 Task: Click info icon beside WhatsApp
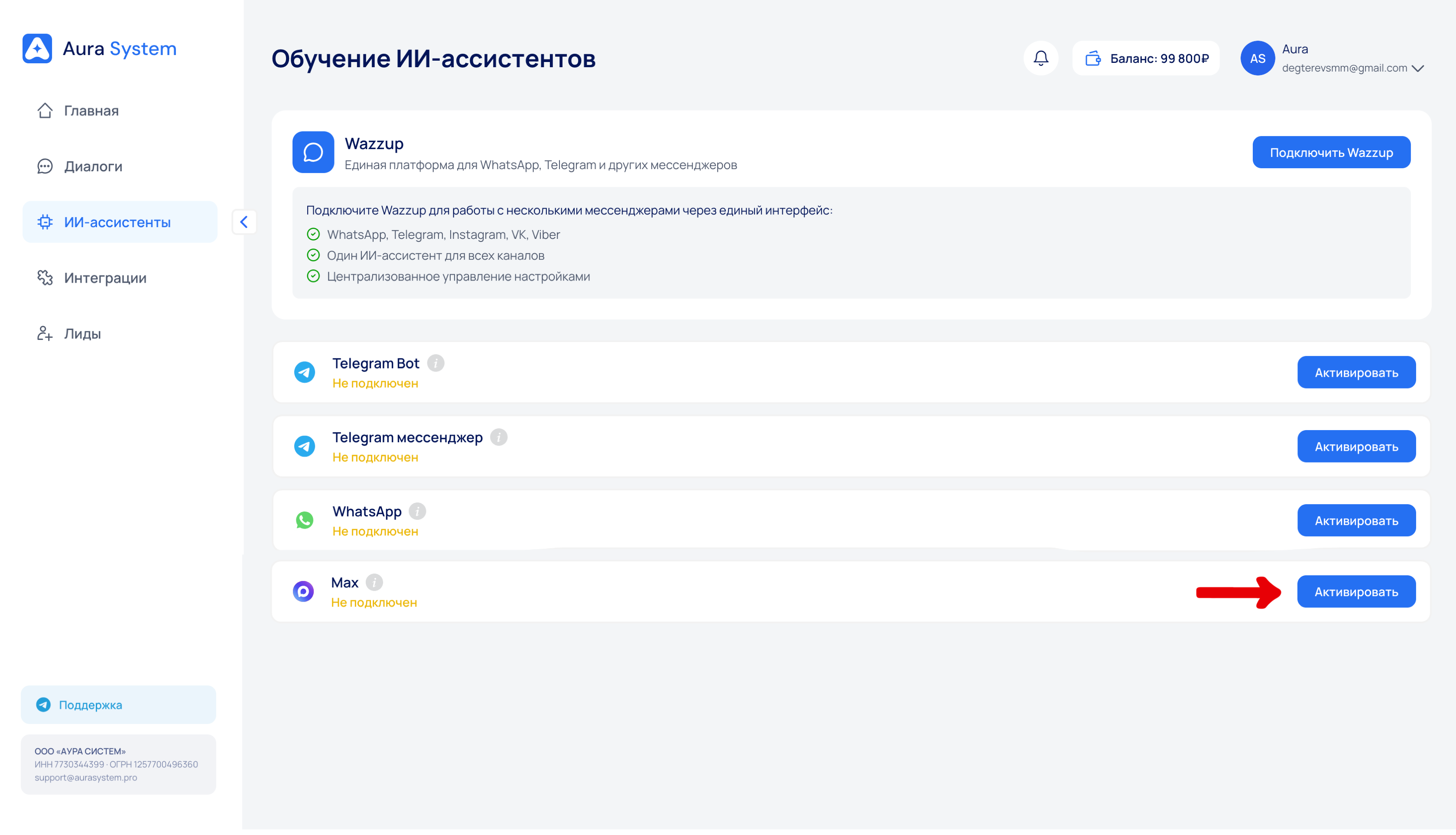pos(417,511)
